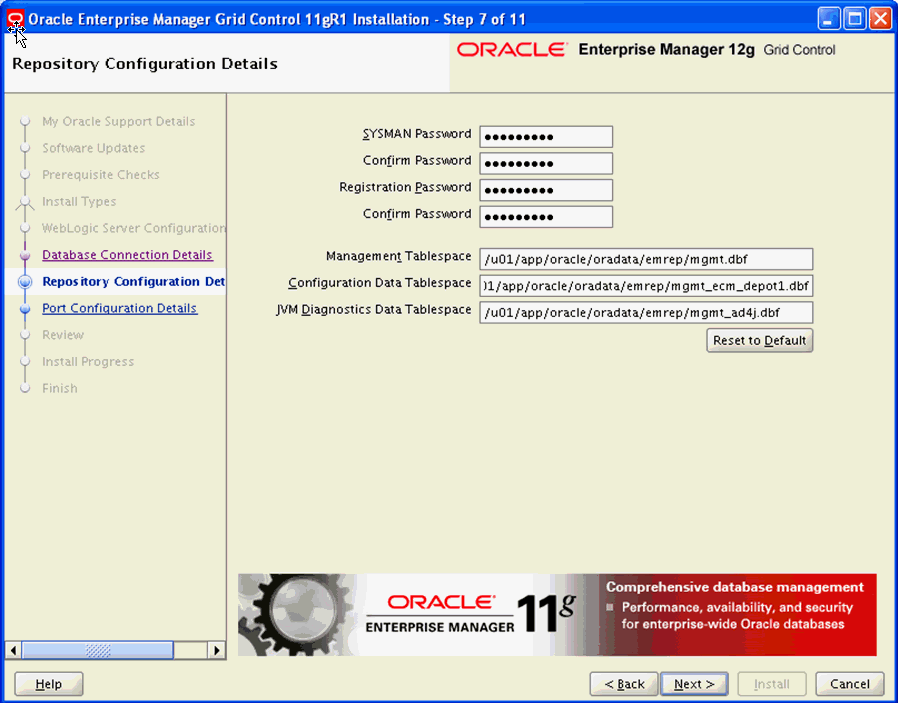Screen dimensions: 898x703
Task: Click the Registration Password field
Action: (x=546, y=190)
